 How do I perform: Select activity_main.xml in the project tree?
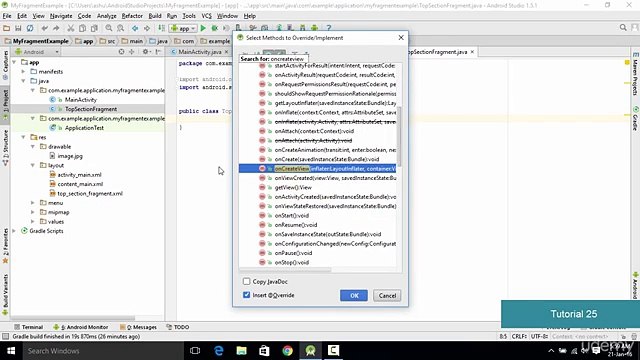(76, 175)
